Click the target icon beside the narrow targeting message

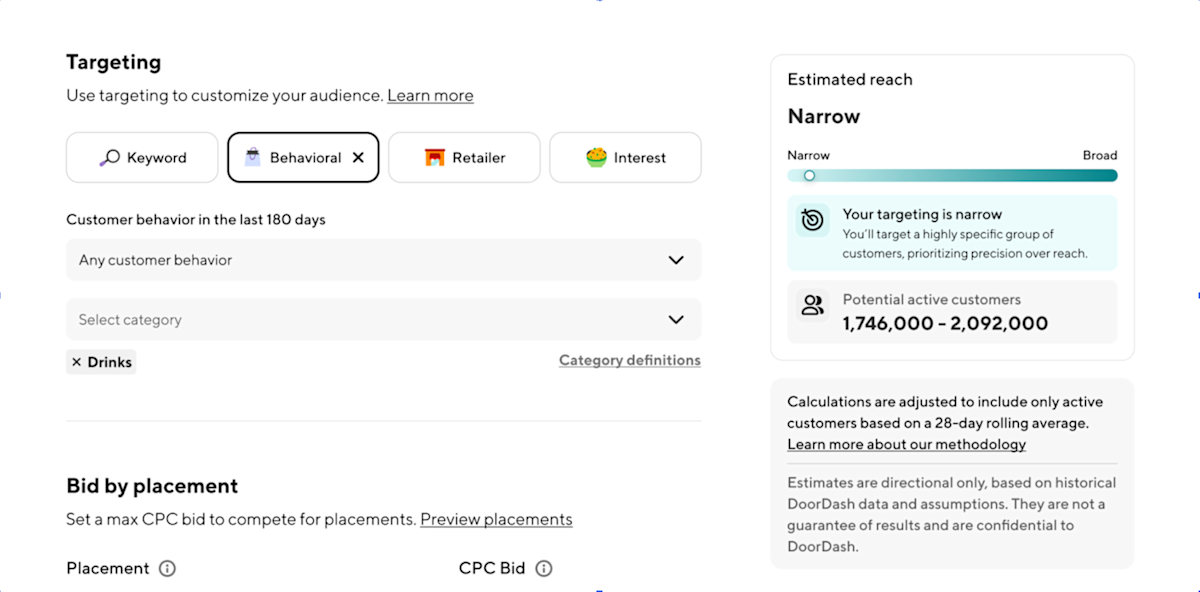pyautogui.click(x=812, y=220)
